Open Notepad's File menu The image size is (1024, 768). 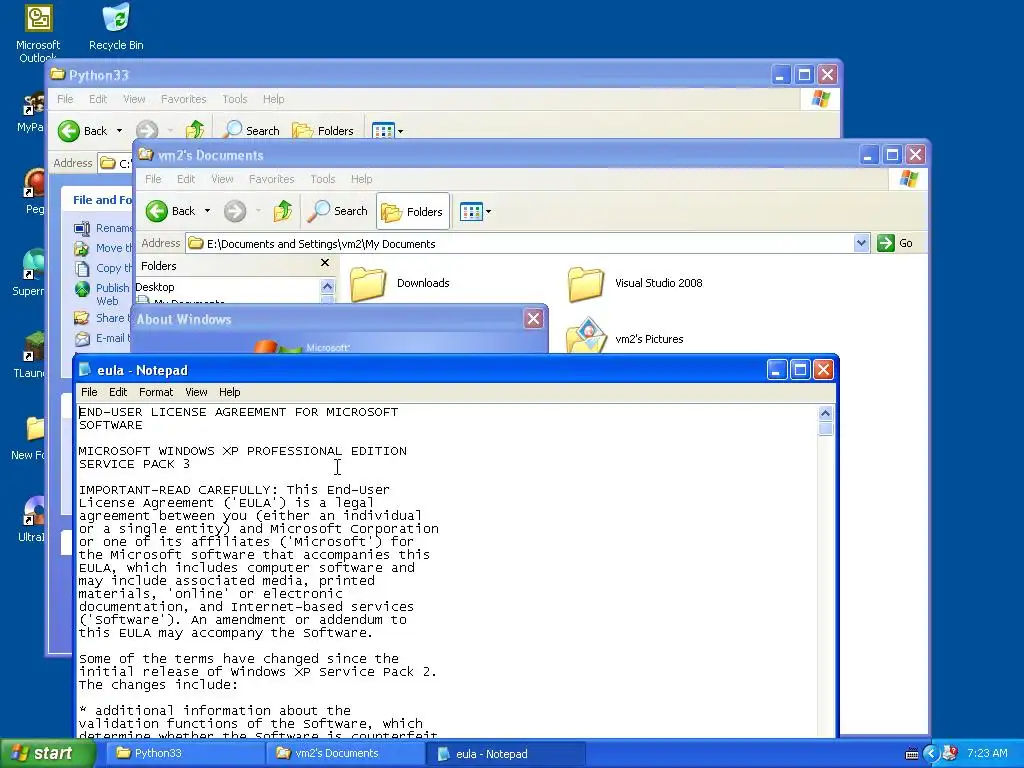coord(89,392)
